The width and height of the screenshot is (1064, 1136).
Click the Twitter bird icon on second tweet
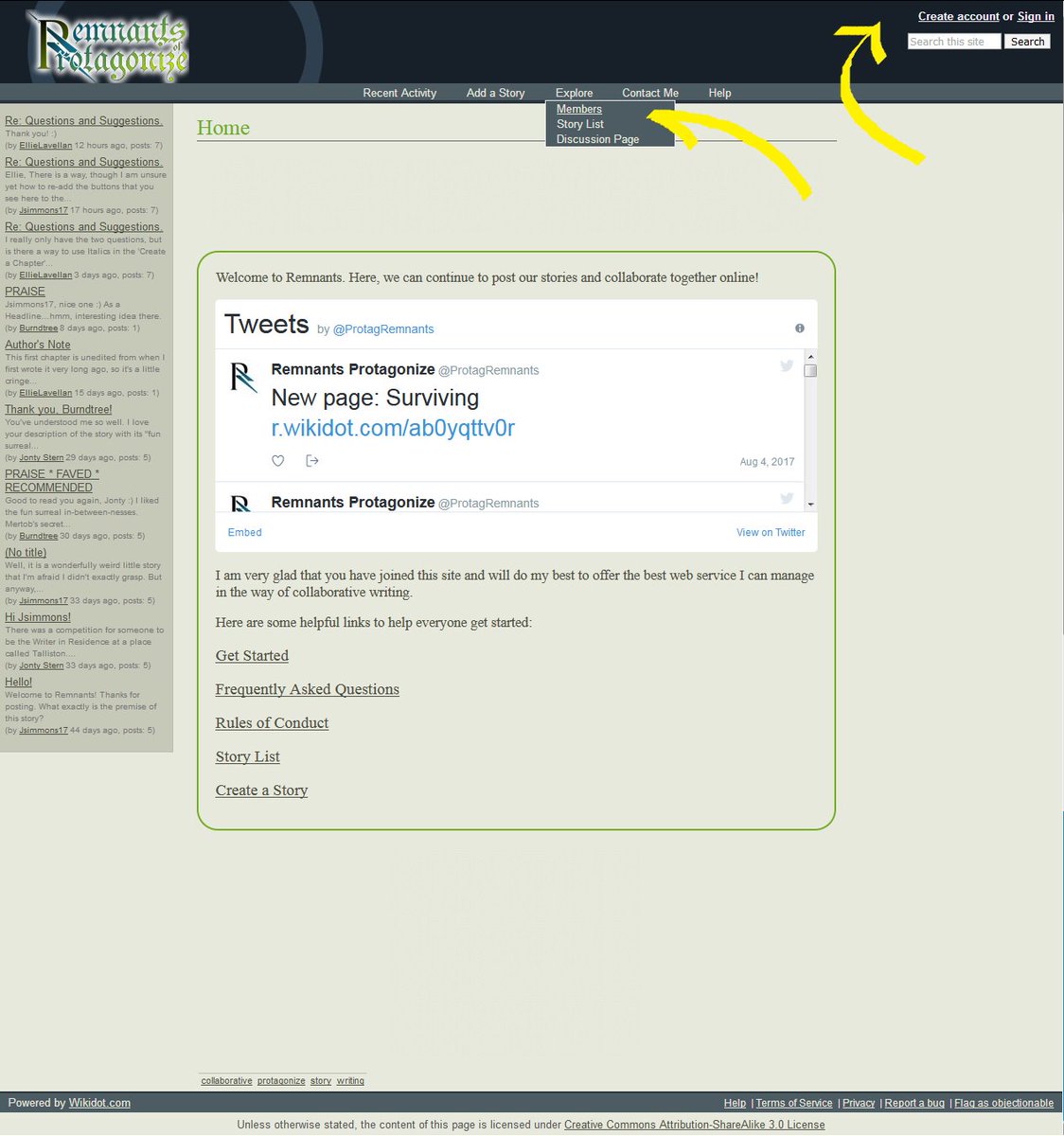click(787, 499)
